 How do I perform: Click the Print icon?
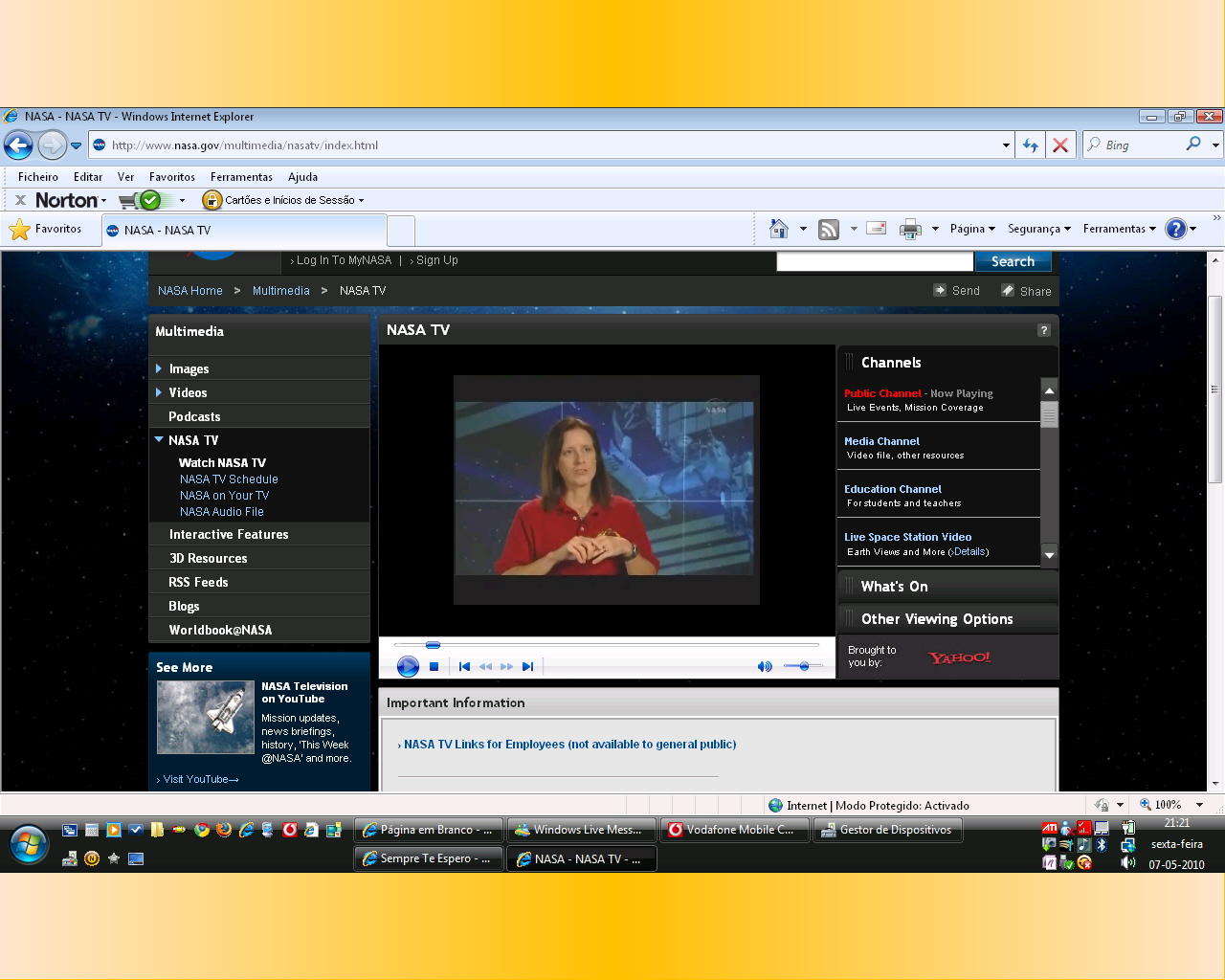click(910, 229)
